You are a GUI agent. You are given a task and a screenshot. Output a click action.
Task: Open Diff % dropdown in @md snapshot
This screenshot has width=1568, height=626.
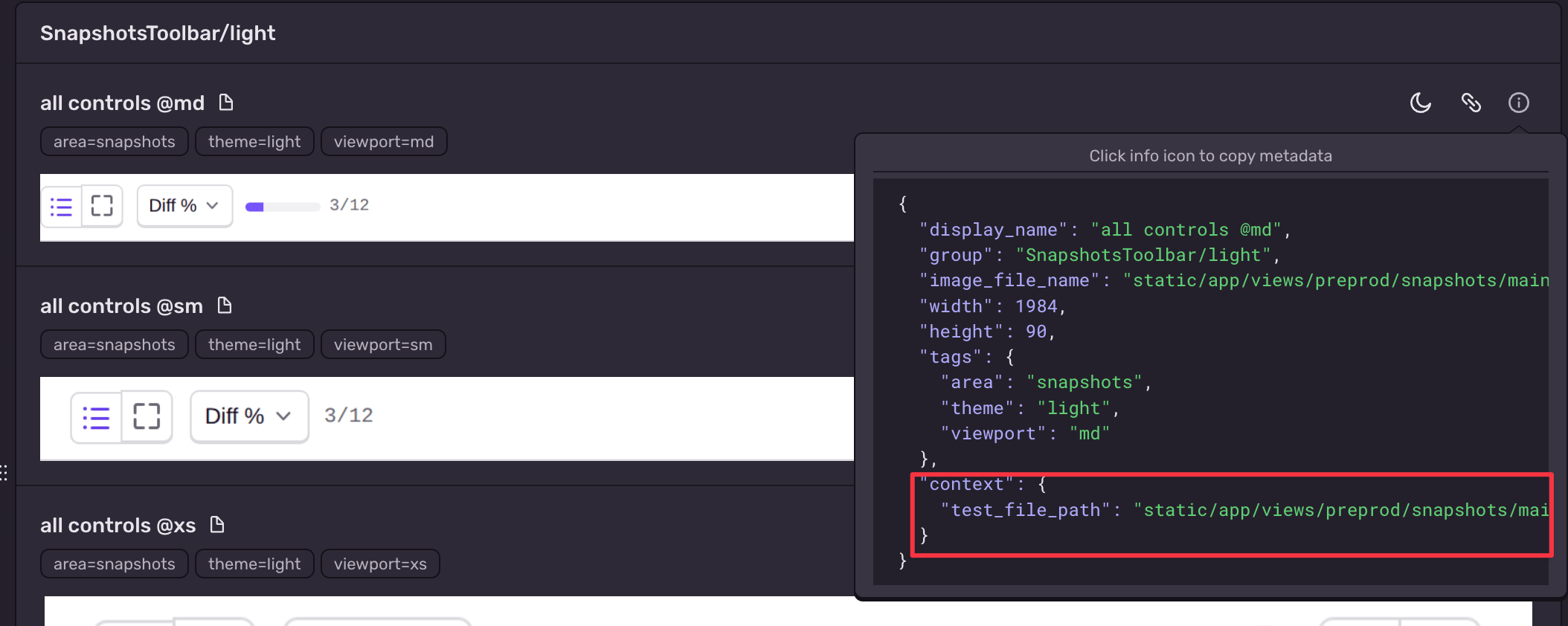tap(184, 206)
